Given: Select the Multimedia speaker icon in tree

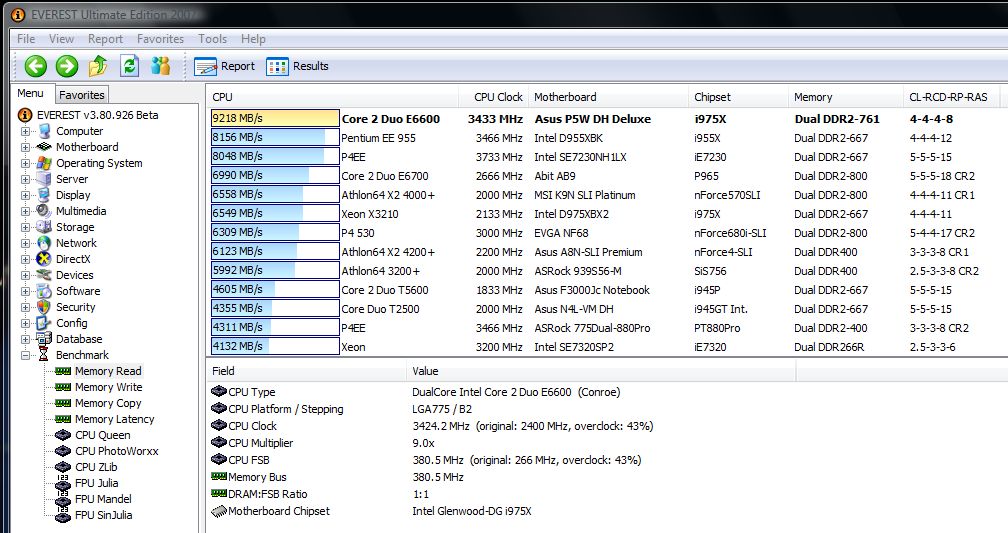Looking at the screenshot, I should (44, 211).
